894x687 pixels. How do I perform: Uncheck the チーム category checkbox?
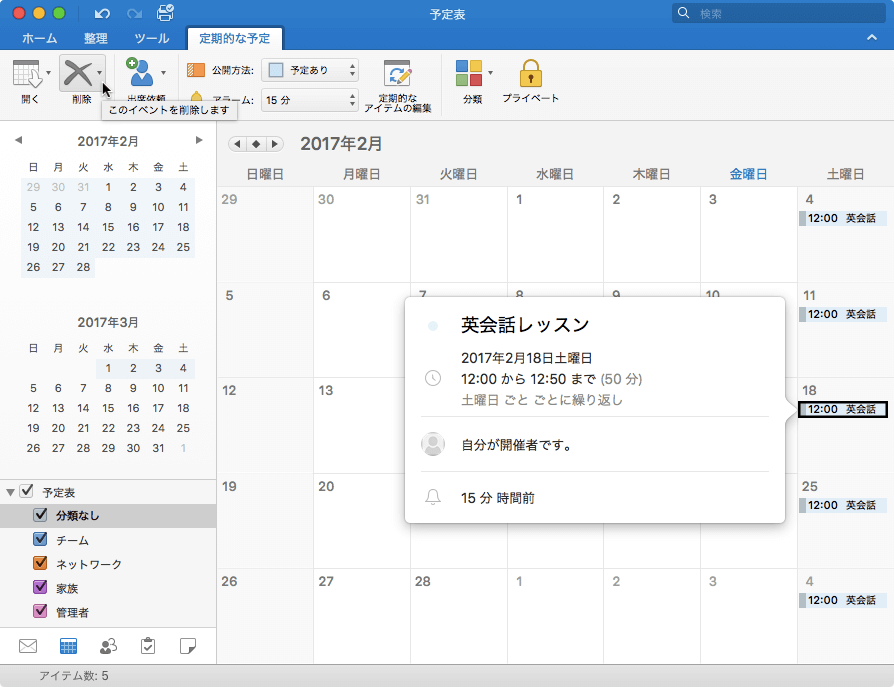tap(40, 539)
